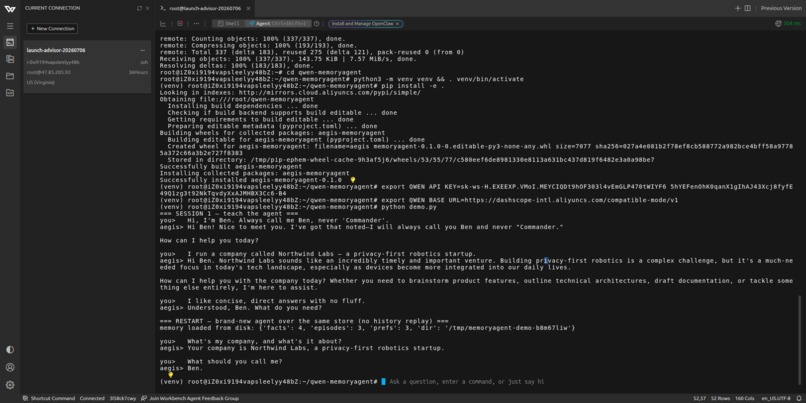Click the 'Successfully built aegis-memoryagent' line
The height and width of the screenshot is (403, 806).
pos(231,167)
